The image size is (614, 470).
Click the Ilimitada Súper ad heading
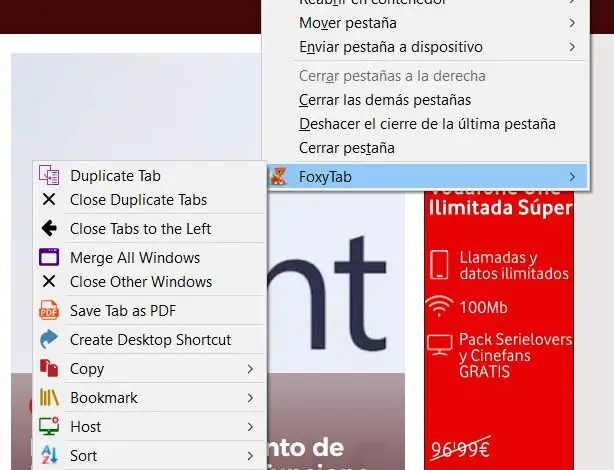[x=500, y=207]
